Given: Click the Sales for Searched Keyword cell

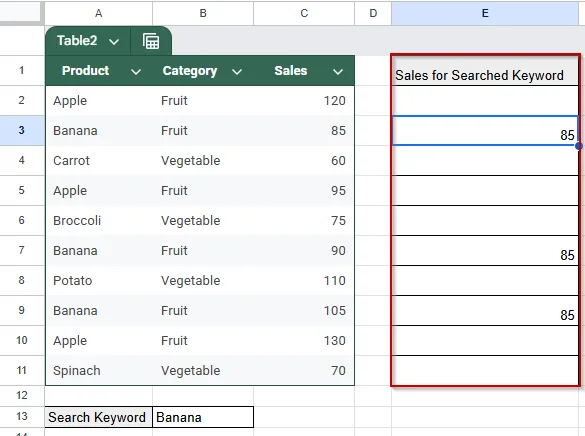Looking at the screenshot, I should pos(485,71).
